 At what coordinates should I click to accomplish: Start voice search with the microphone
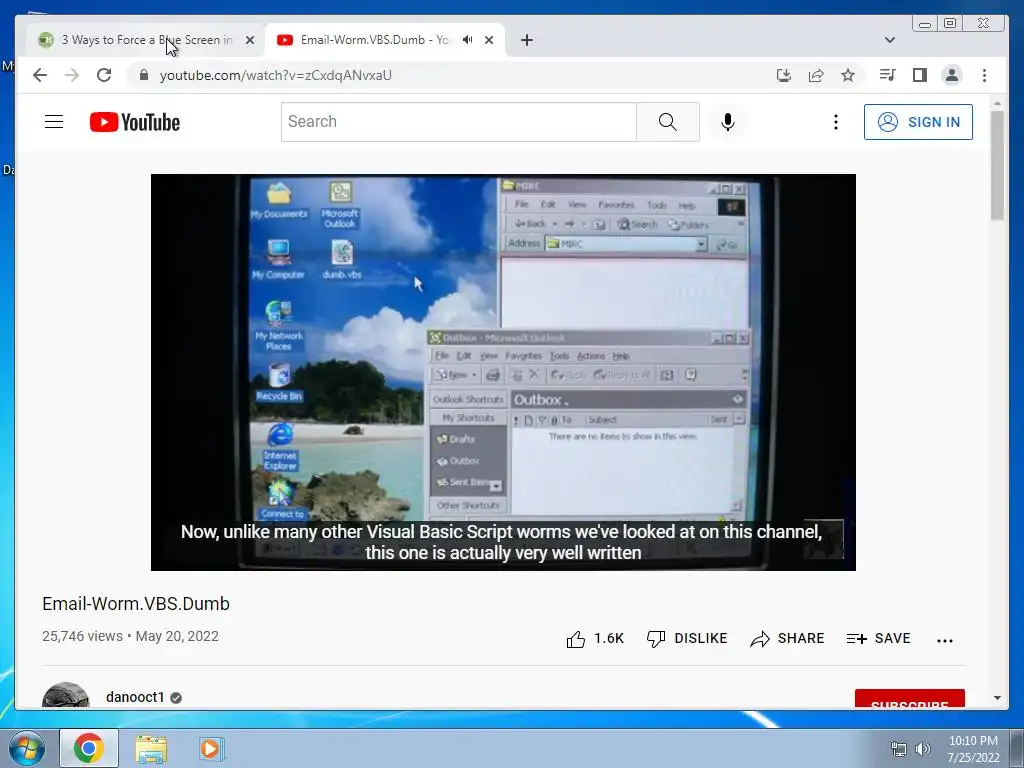pos(728,121)
